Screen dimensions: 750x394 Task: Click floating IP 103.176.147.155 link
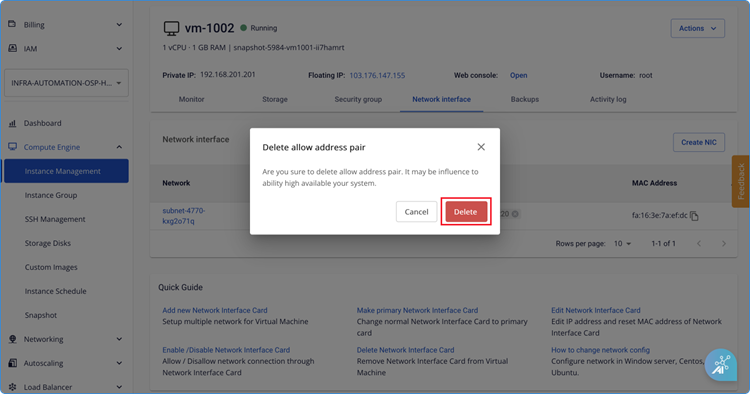point(377,76)
